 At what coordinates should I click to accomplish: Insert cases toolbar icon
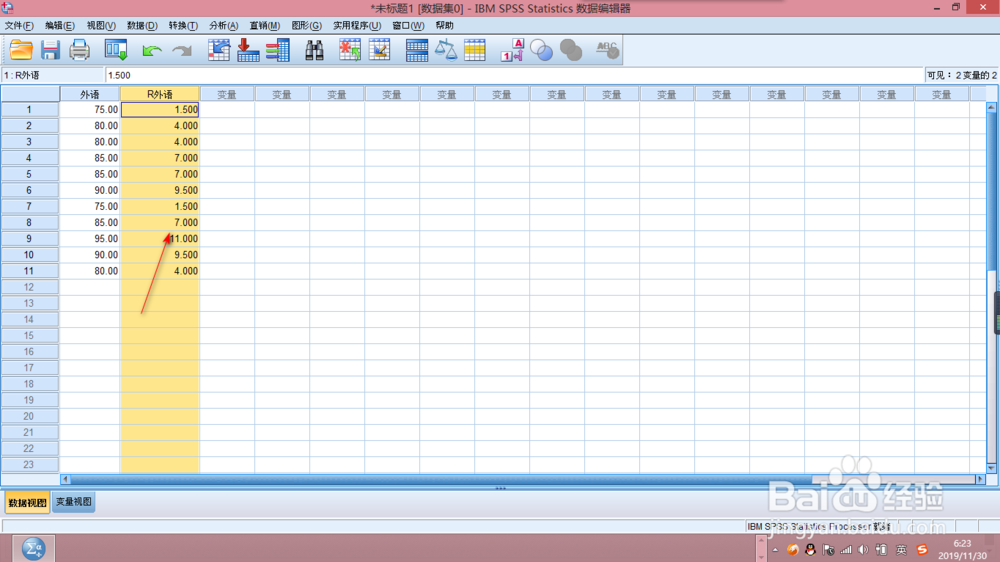[x=349, y=50]
